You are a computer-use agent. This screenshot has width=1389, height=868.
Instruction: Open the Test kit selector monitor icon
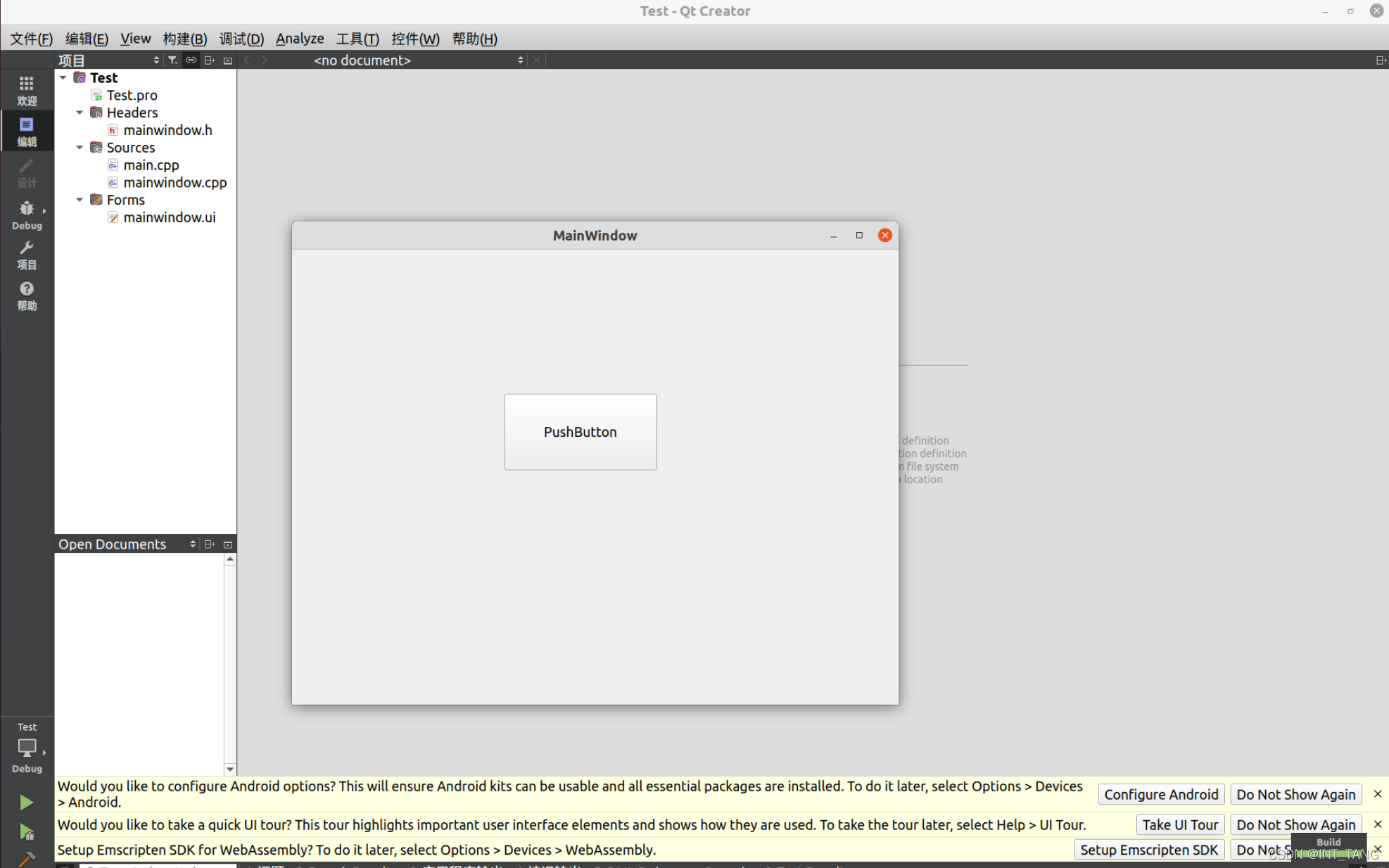pyautogui.click(x=26, y=748)
